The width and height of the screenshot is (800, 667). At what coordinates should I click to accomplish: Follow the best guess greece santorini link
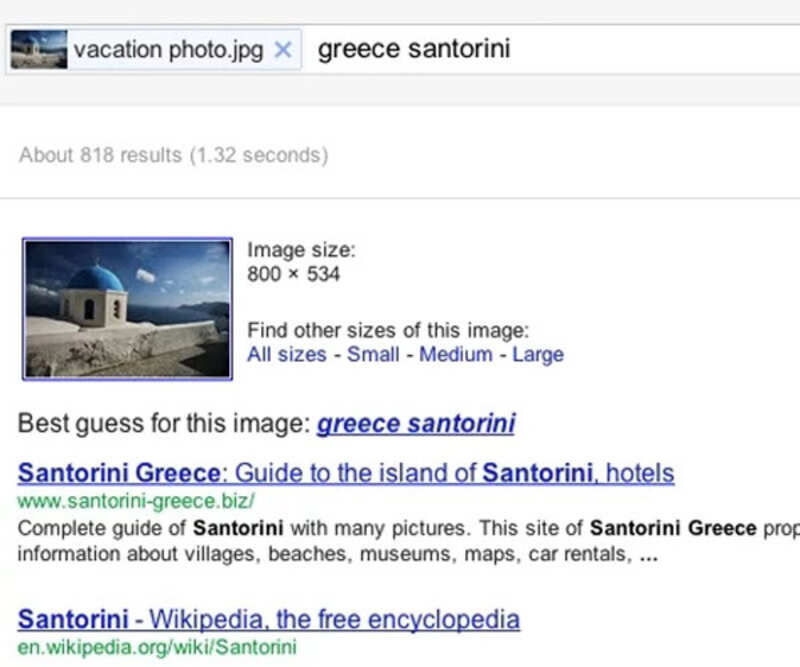(416, 423)
